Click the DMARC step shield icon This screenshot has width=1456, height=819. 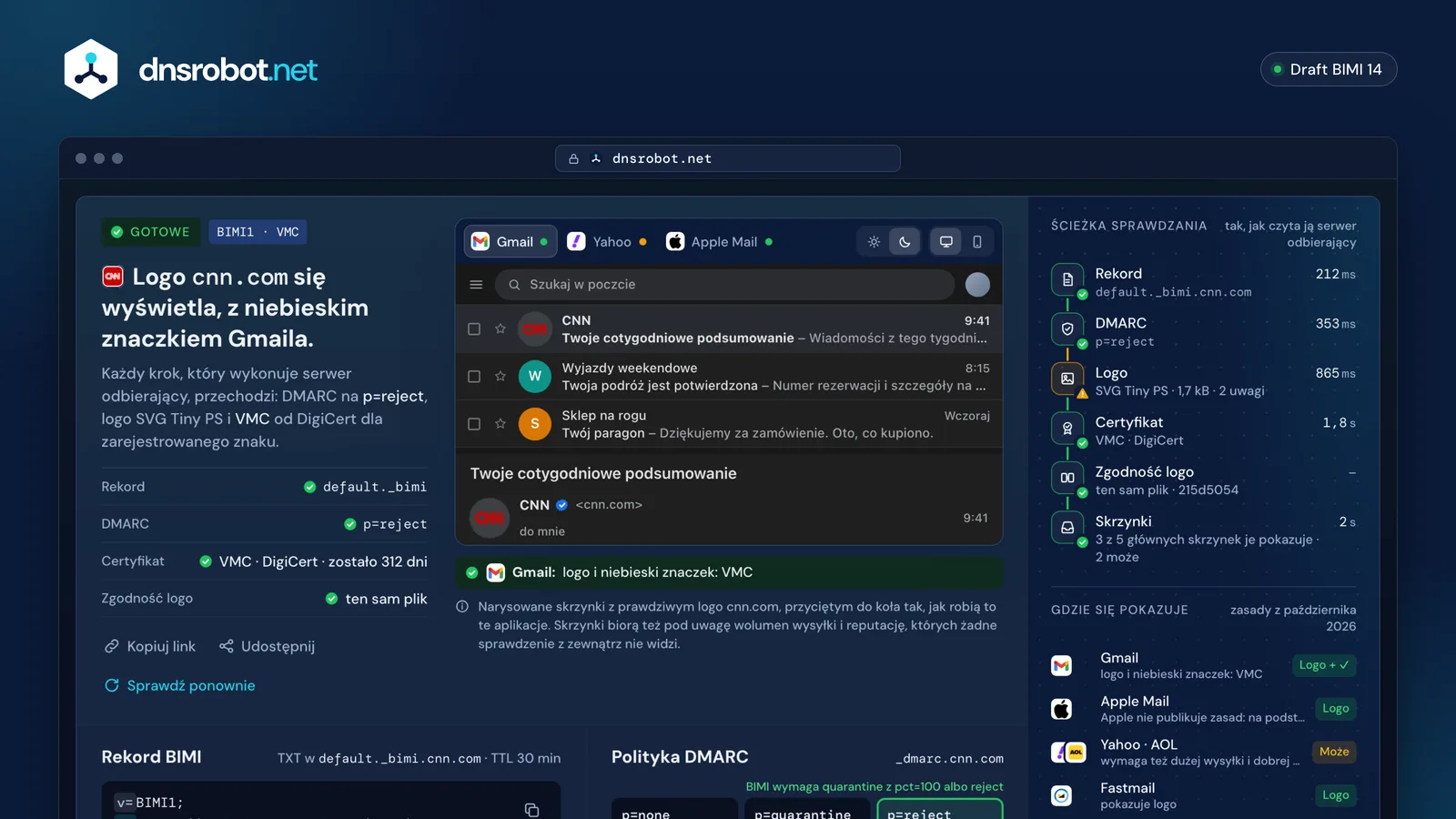[x=1067, y=329]
